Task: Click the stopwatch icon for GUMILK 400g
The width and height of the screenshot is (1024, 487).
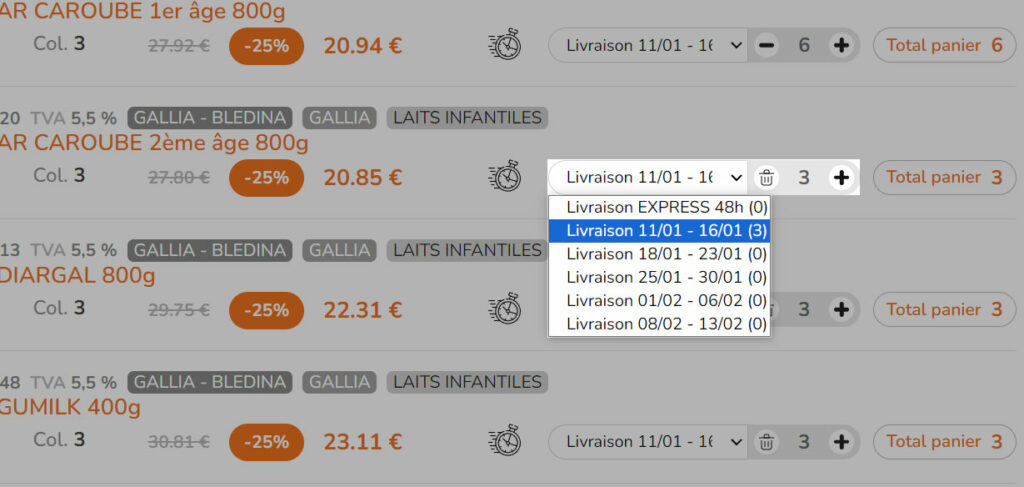Action: 505,441
